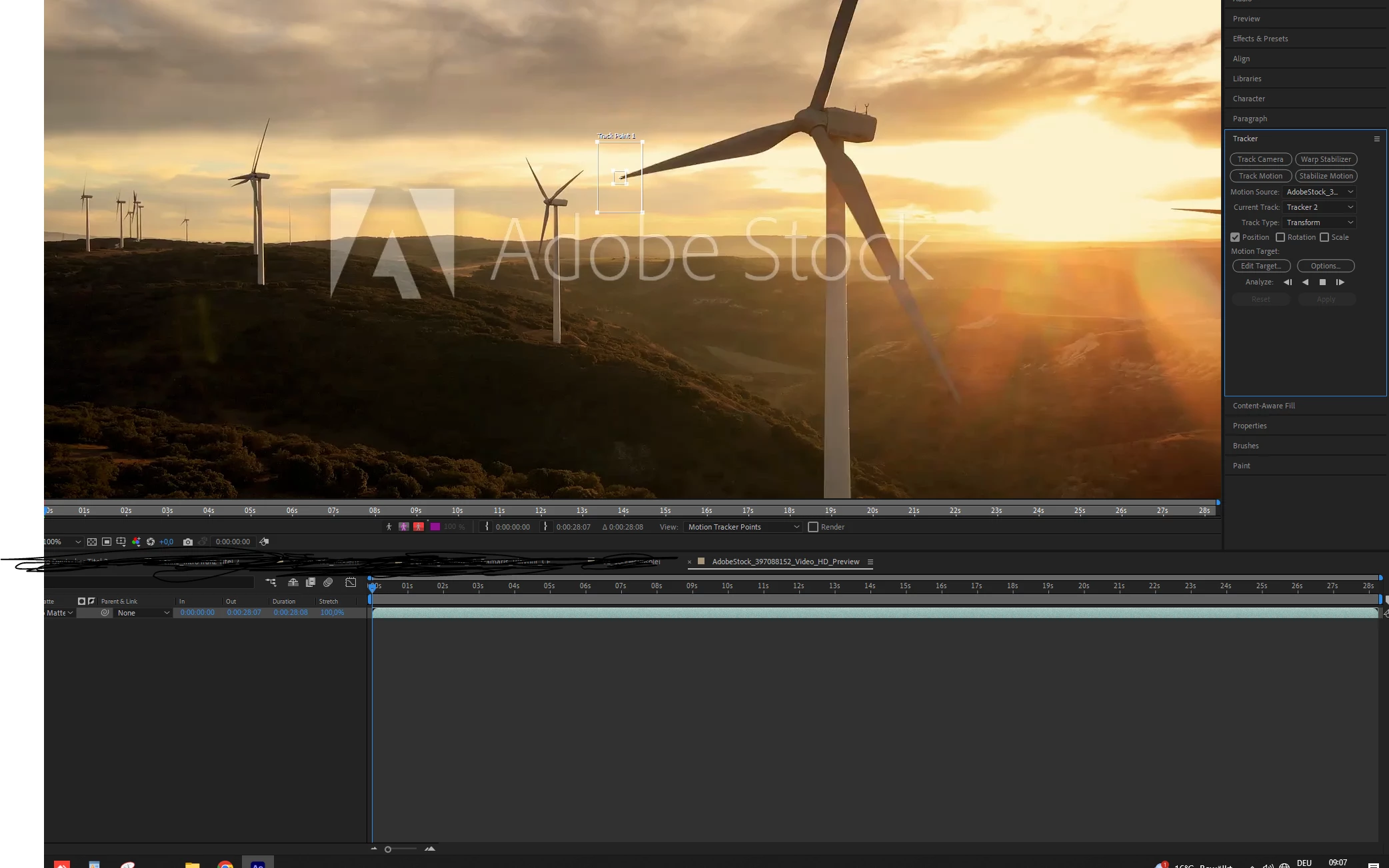Viewport: 1389px width, 868px height.
Task: Open the Graph Editor icon in timeline
Action: tap(351, 582)
